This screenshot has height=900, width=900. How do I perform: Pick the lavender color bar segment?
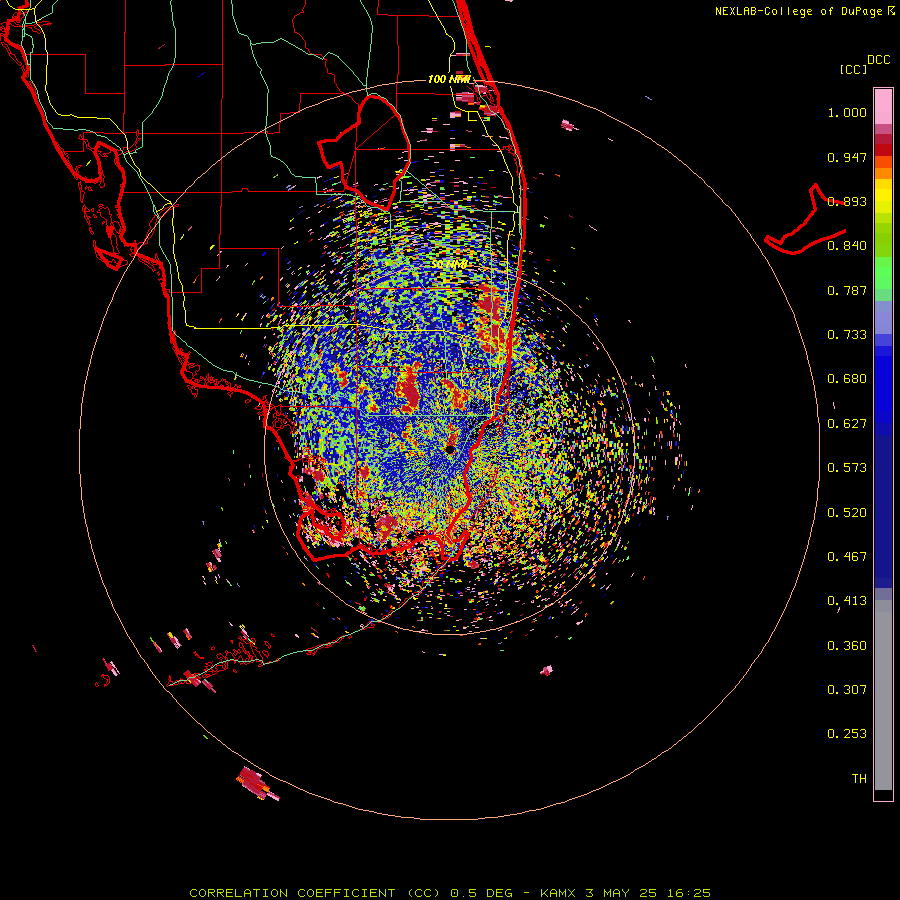[883, 317]
